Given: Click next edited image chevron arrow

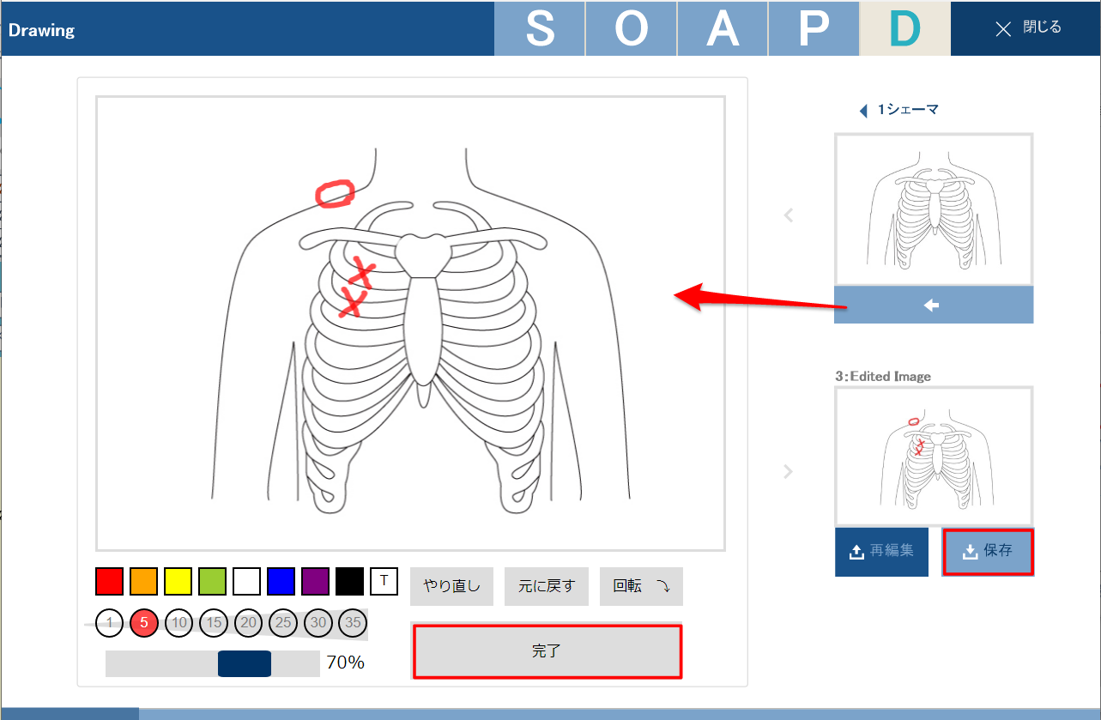Looking at the screenshot, I should (x=788, y=471).
